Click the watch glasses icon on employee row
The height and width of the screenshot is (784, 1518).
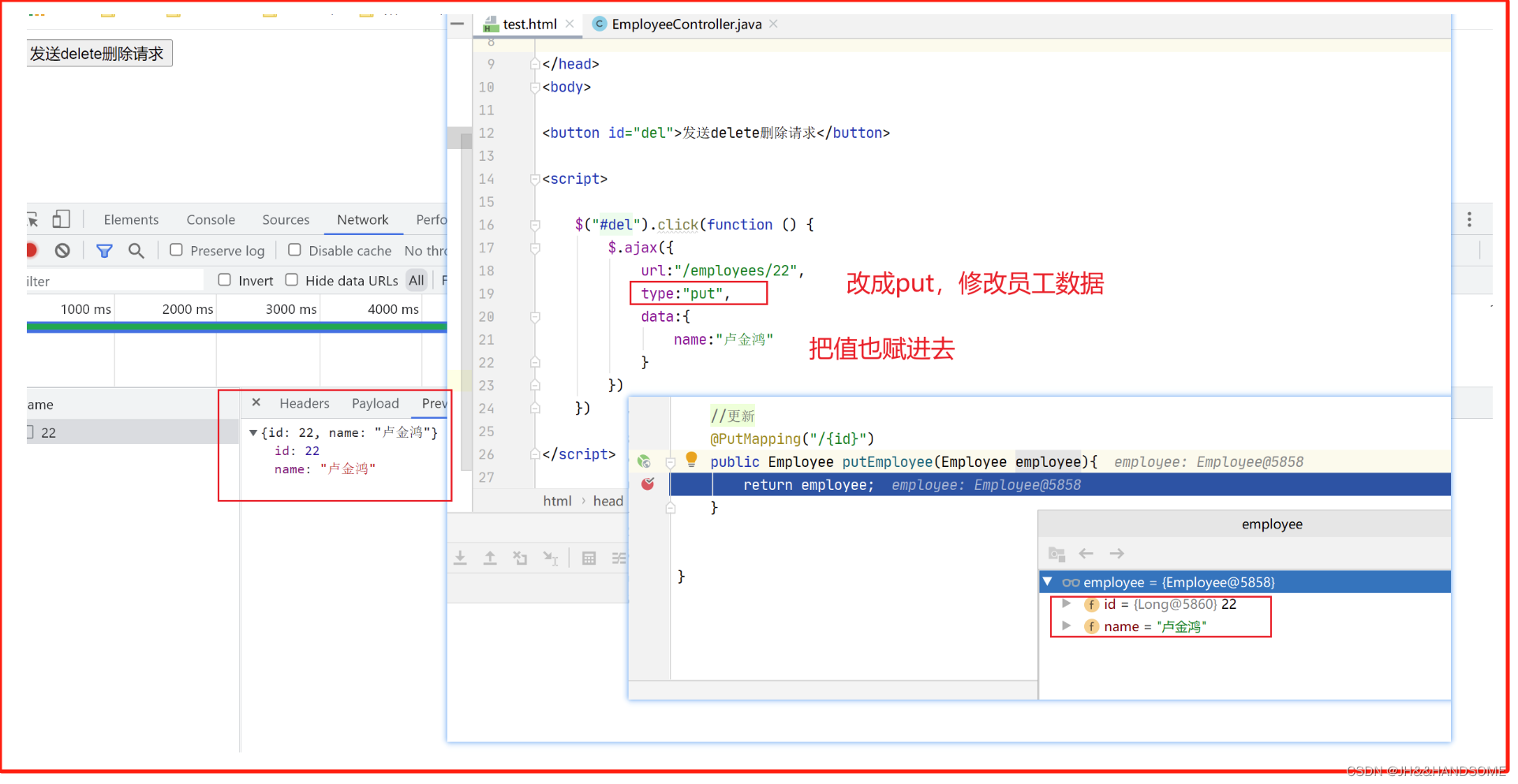pyautogui.click(x=1071, y=583)
